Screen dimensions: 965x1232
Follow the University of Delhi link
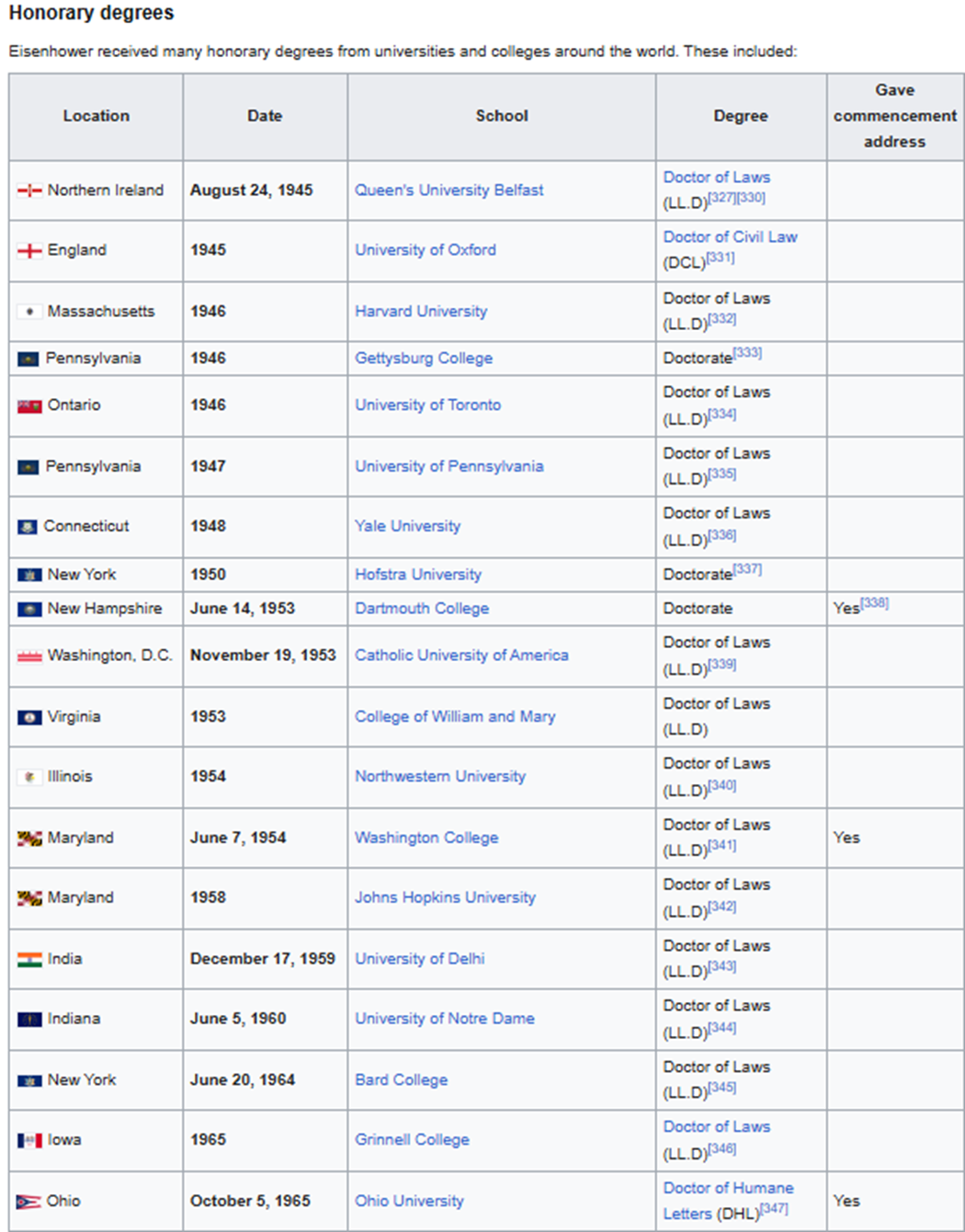coord(419,959)
